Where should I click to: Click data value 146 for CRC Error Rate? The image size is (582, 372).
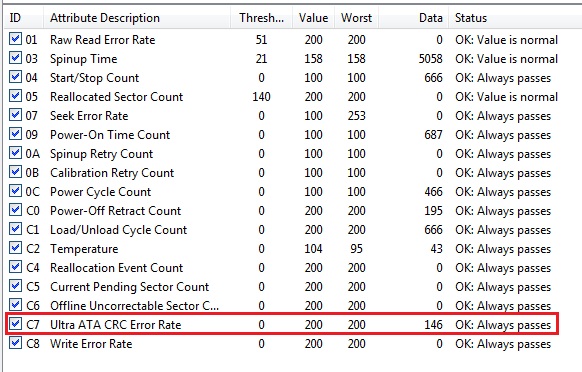(434, 325)
